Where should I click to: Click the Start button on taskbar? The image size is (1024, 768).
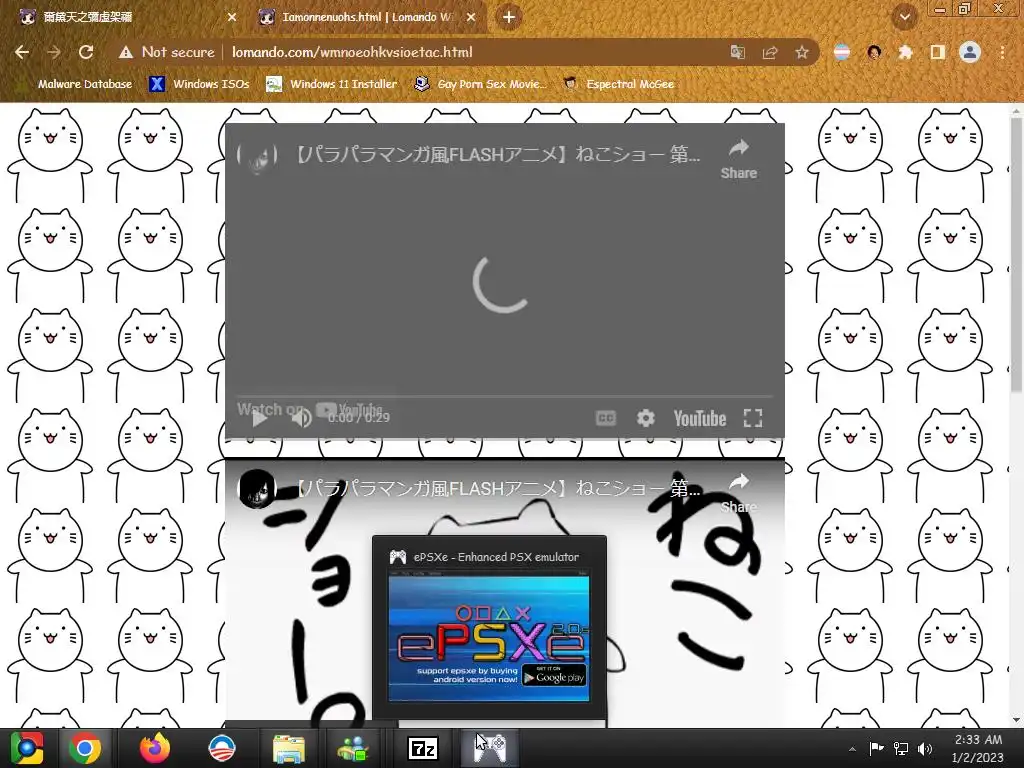click(x=27, y=748)
